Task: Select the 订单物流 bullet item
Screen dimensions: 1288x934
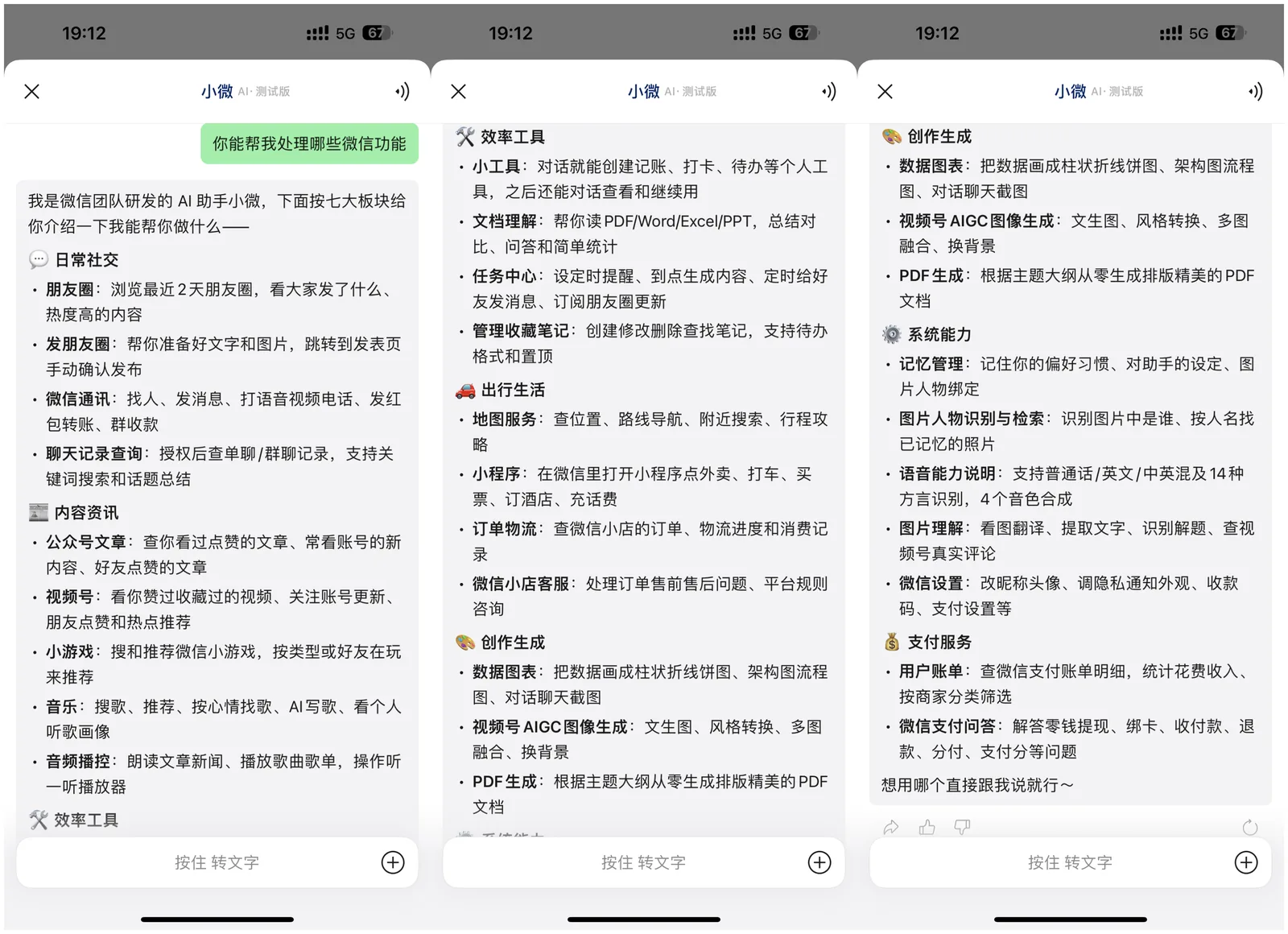Action: (x=644, y=541)
